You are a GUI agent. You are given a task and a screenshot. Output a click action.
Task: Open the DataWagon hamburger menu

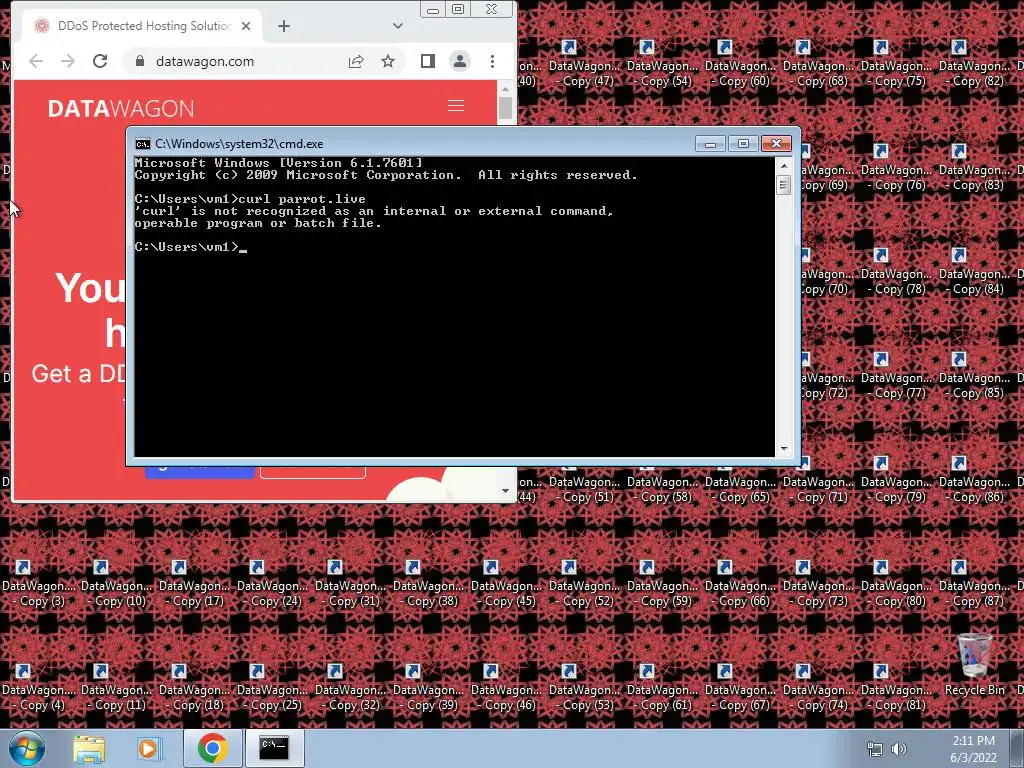tap(456, 106)
